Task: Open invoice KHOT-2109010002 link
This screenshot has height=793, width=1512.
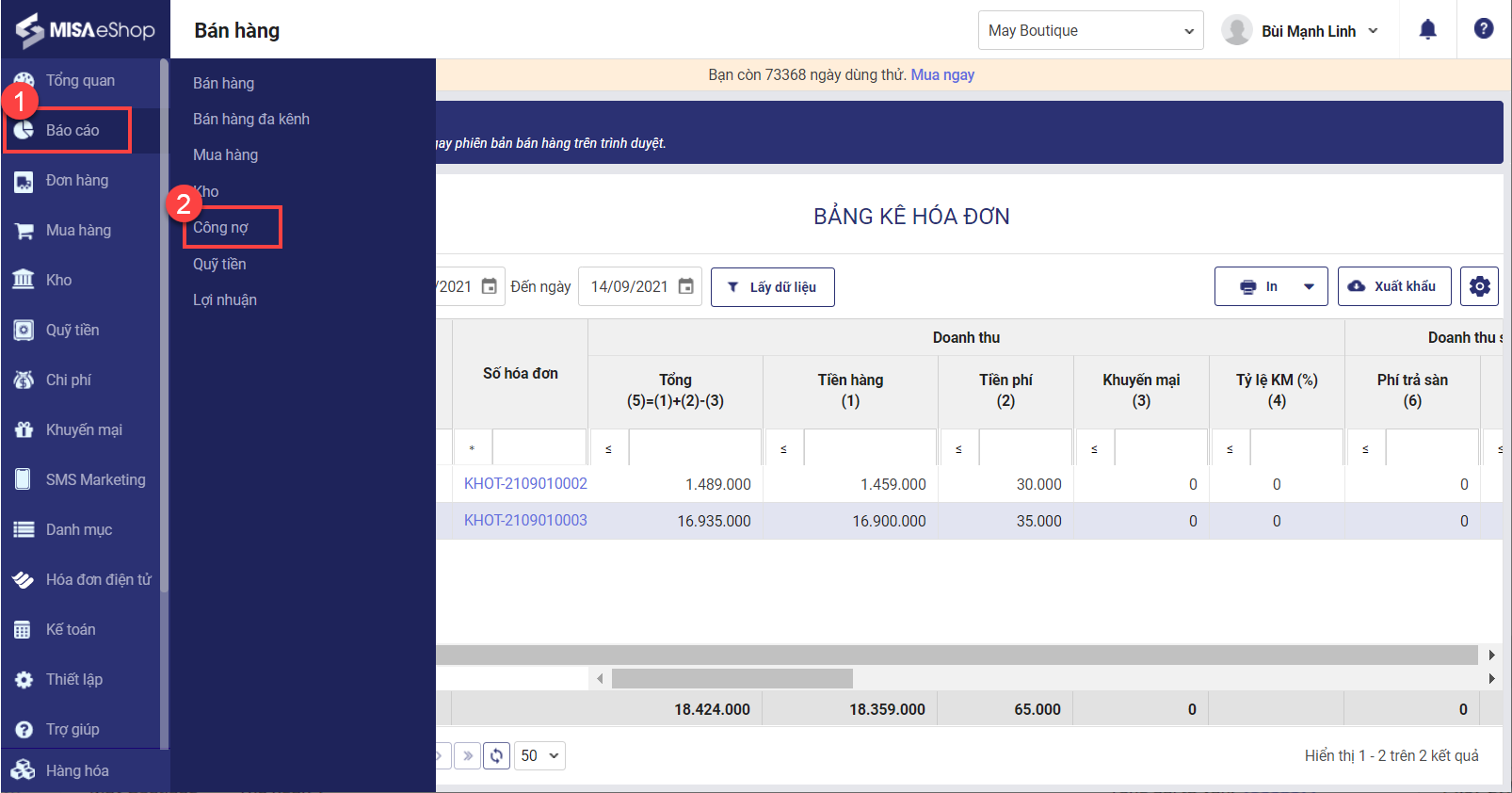Action: [x=525, y=483]
